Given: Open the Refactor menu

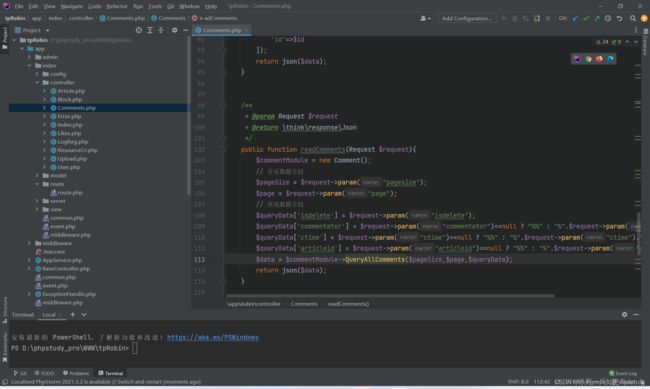Looking at the screenshot, I should click(x=117, y=6).
